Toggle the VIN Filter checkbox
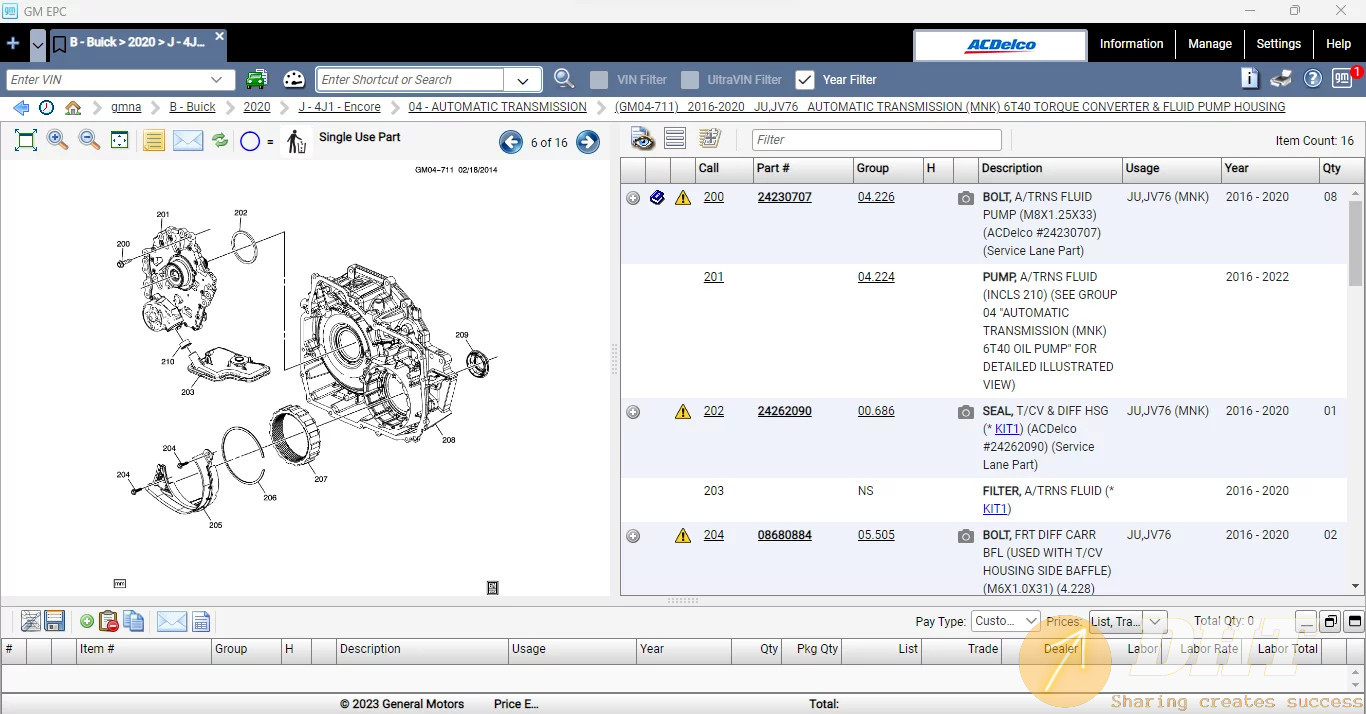This screenshot has width=1366, height=714. pos(599,79)
